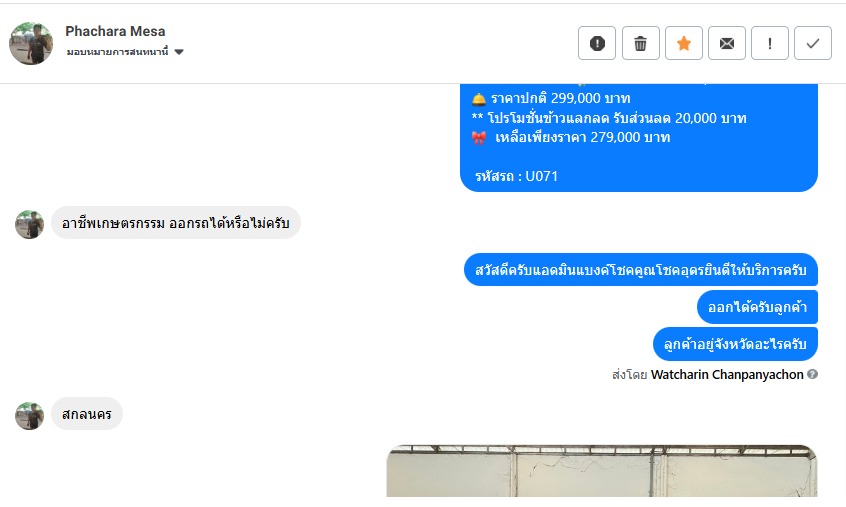Open Phachara Mesa's header profile picture
This screenshot has width=846, height=507.
31,43
